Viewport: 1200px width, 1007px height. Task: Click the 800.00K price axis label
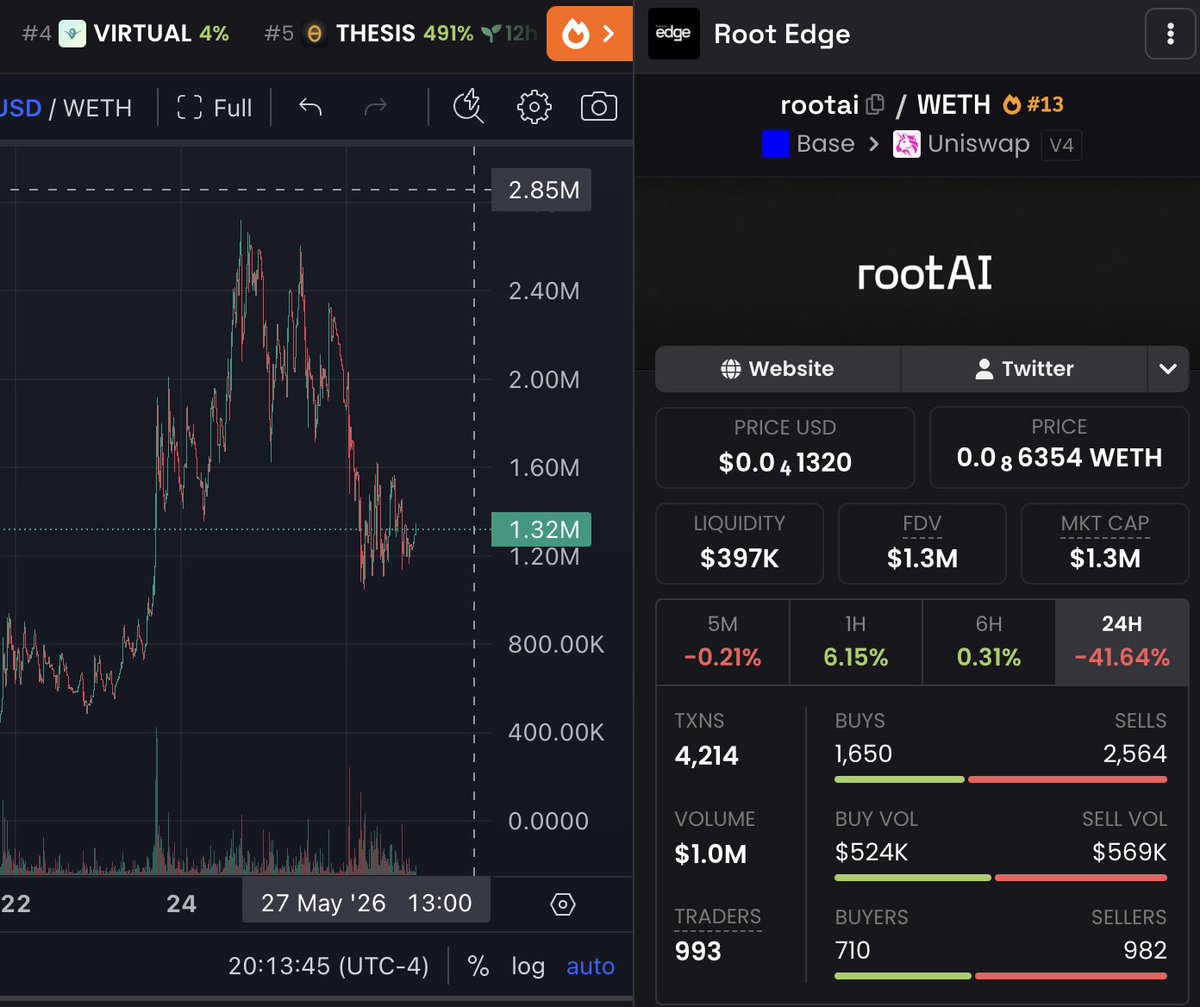556,644
